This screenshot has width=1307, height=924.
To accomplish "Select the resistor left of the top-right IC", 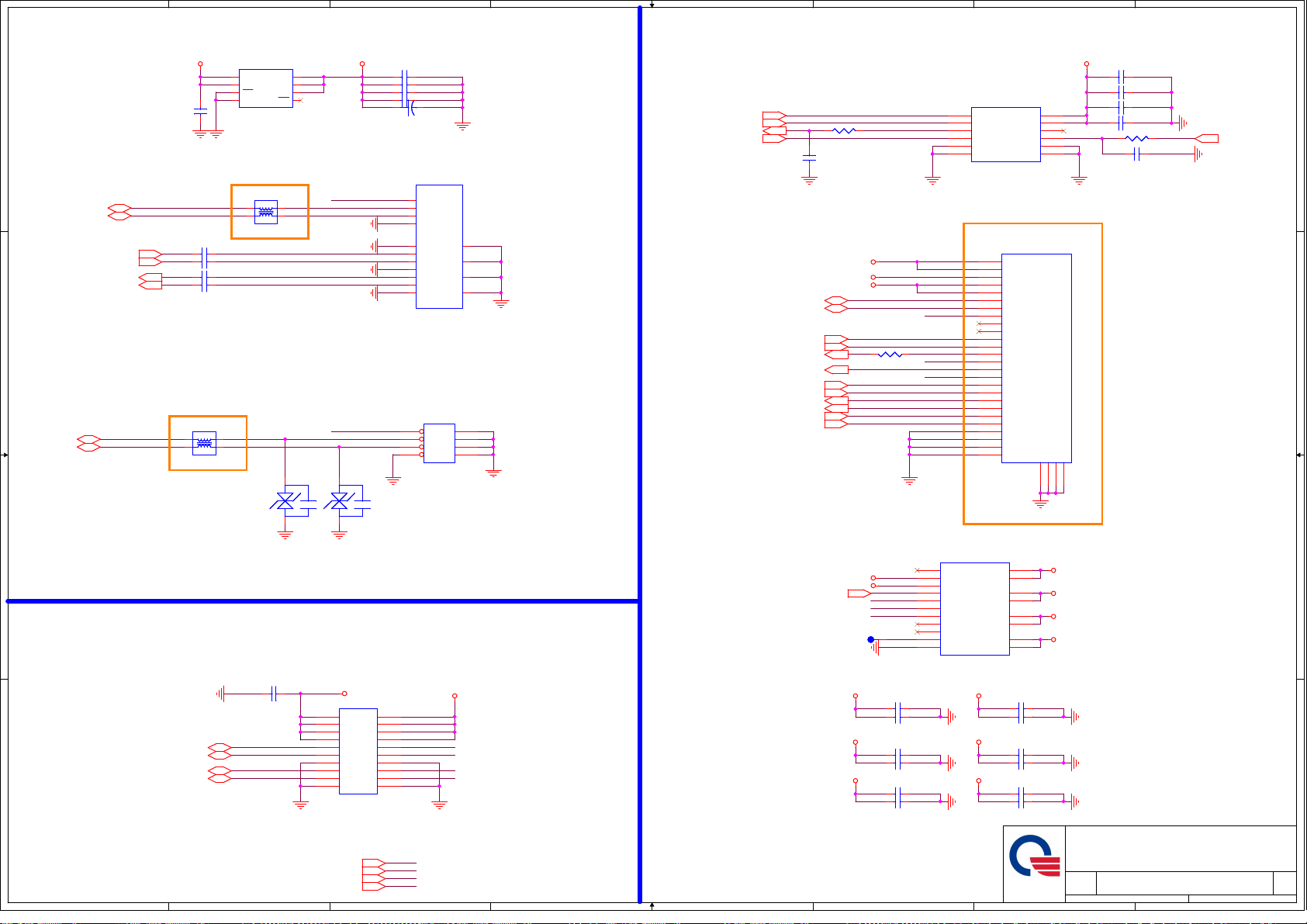I will point(843,131).
